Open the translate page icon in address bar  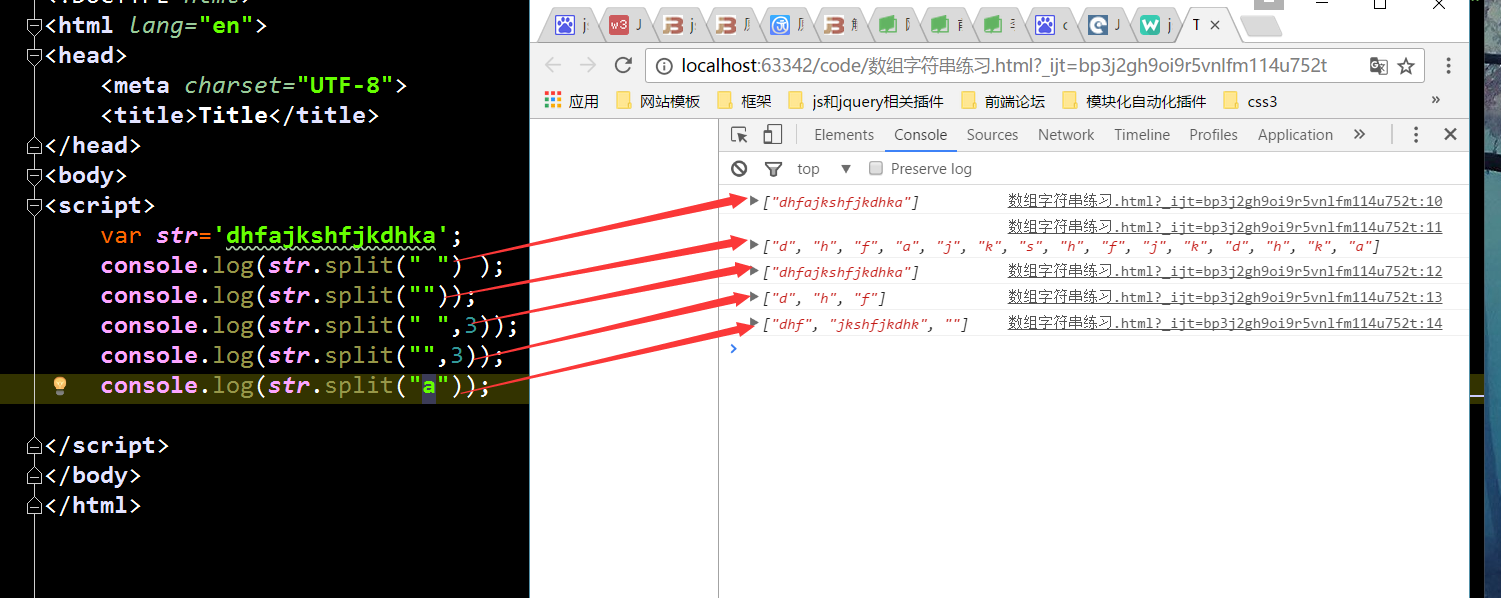click(x=1378, y=66)
